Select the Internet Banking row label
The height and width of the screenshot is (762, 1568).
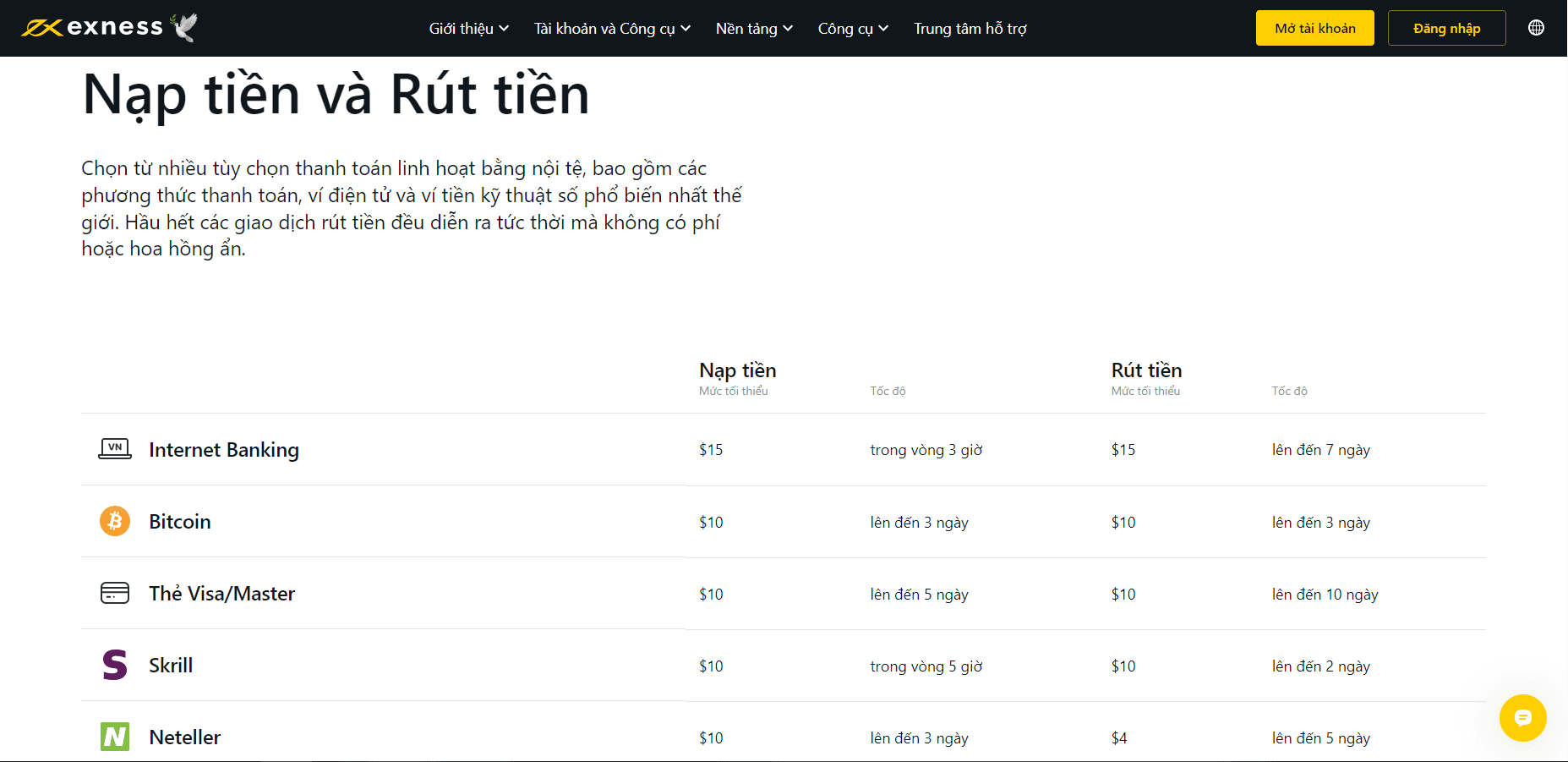click(x=224, y=450)
